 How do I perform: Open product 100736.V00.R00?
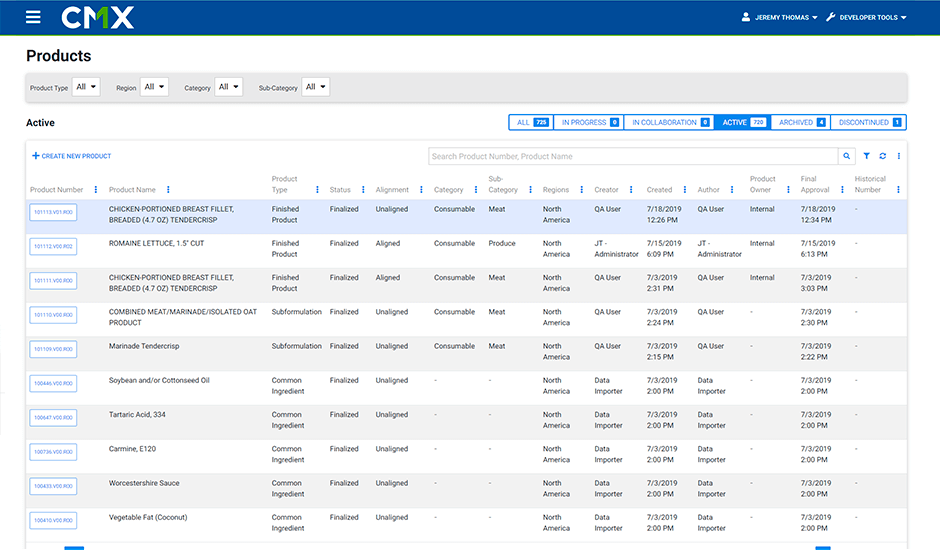[x=53, y=452]
